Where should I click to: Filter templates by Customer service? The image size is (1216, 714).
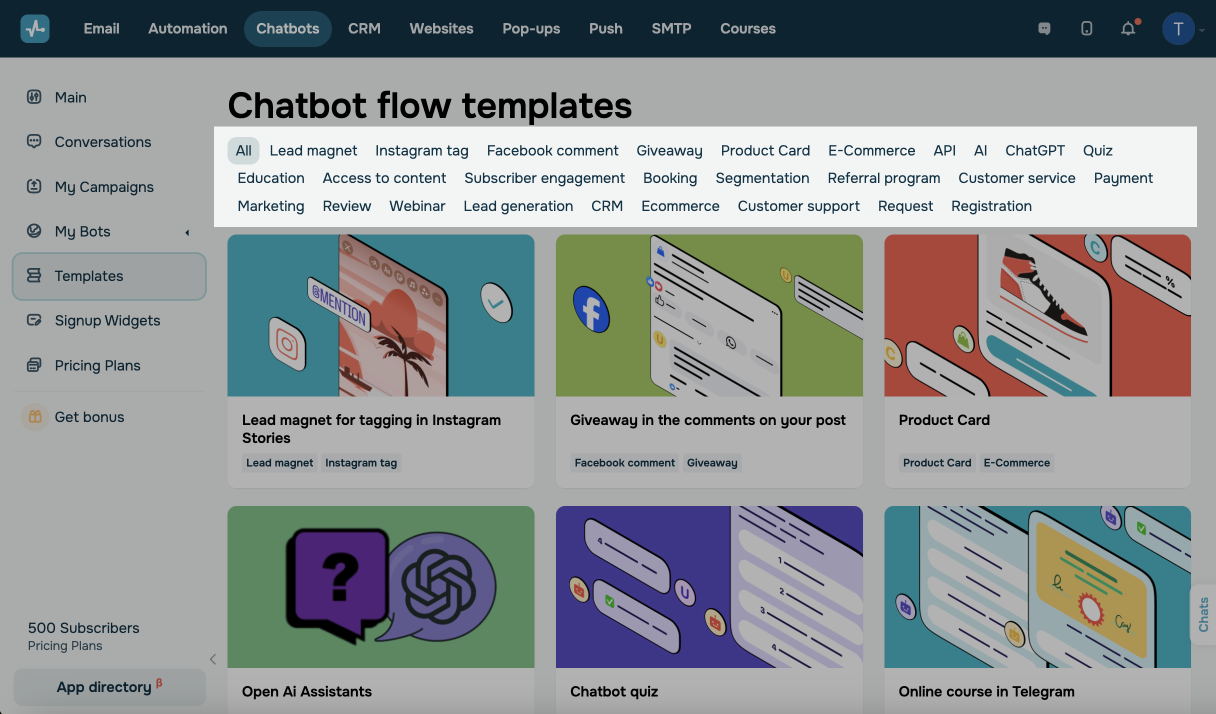[x=1017, y=178]
